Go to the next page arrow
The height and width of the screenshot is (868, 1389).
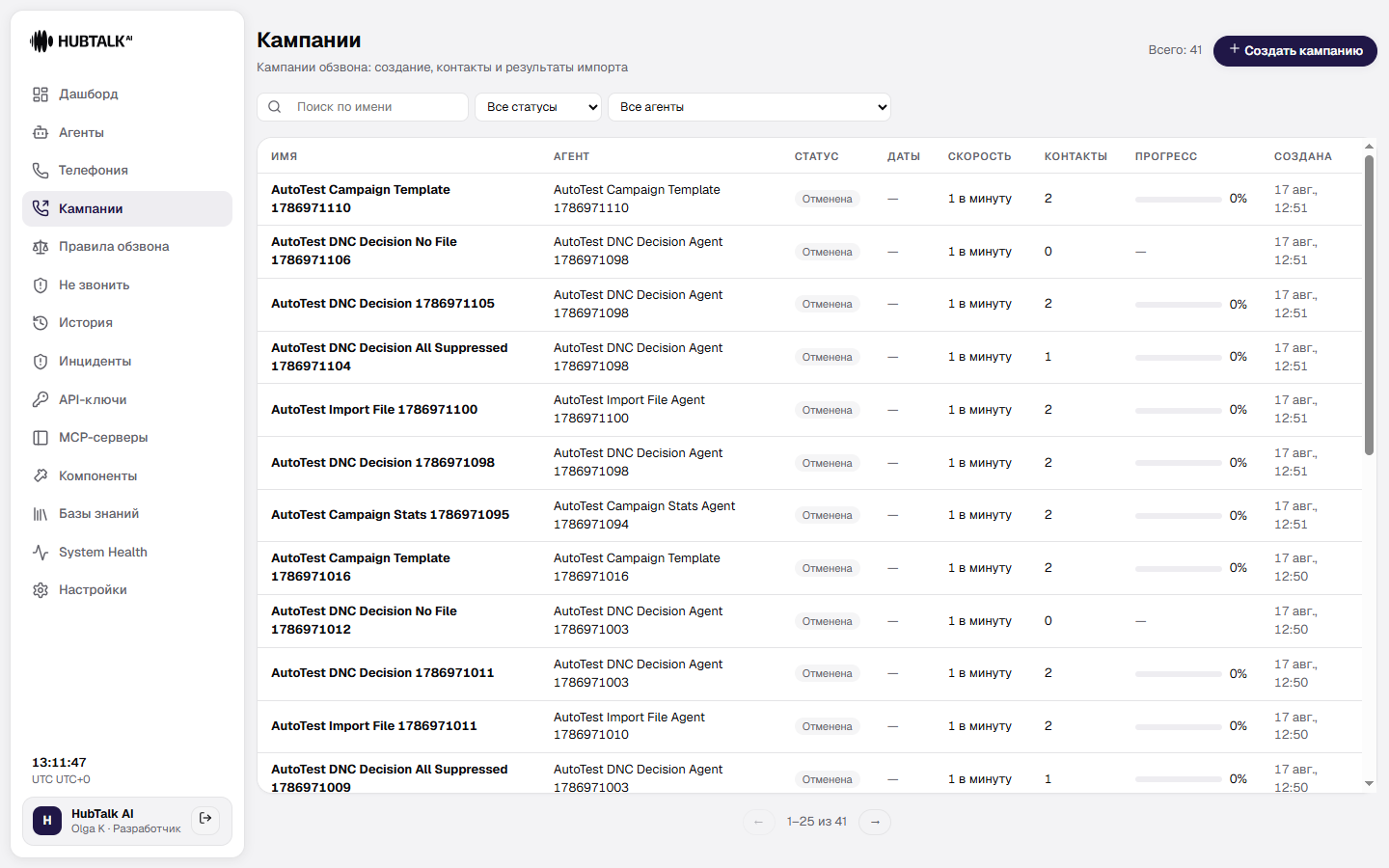click(x=875, y=822)
